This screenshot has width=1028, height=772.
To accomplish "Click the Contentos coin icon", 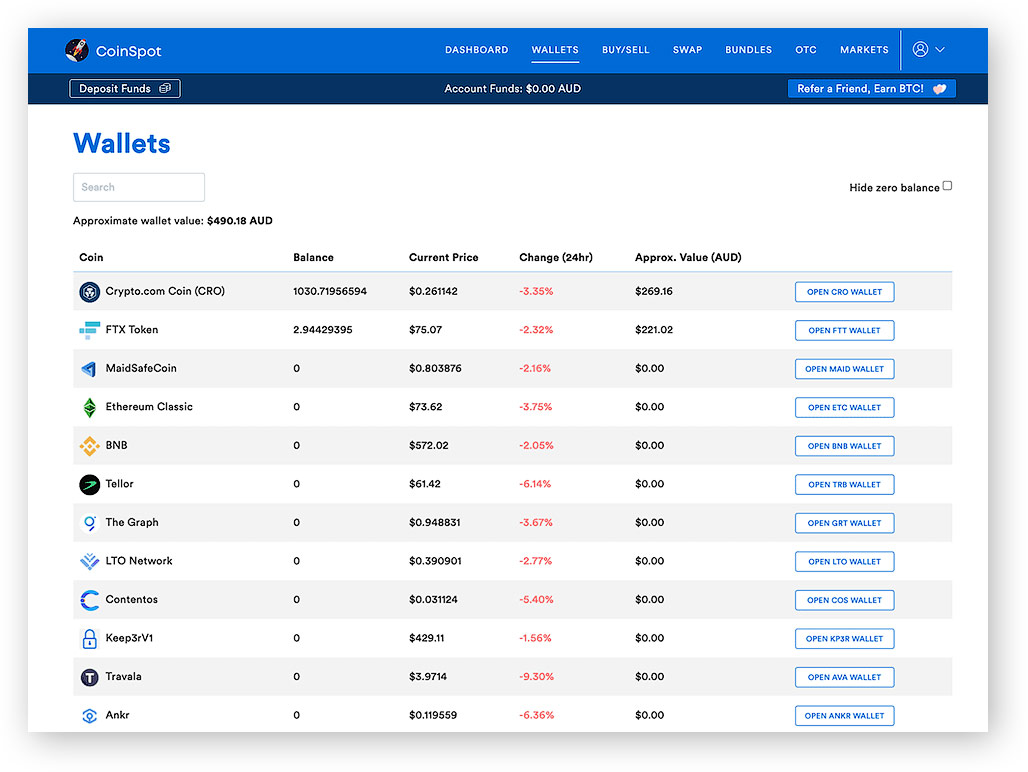I will [89, 600].
